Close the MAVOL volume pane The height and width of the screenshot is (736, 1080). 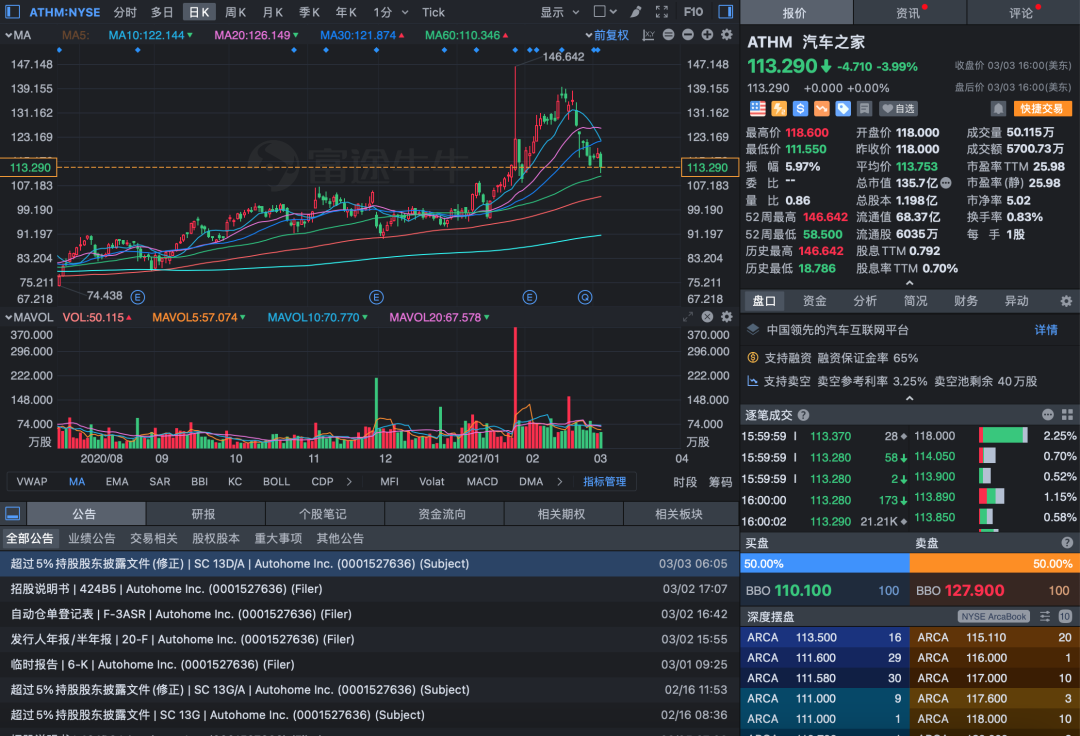pyautogui.click(x=707, y=317)
